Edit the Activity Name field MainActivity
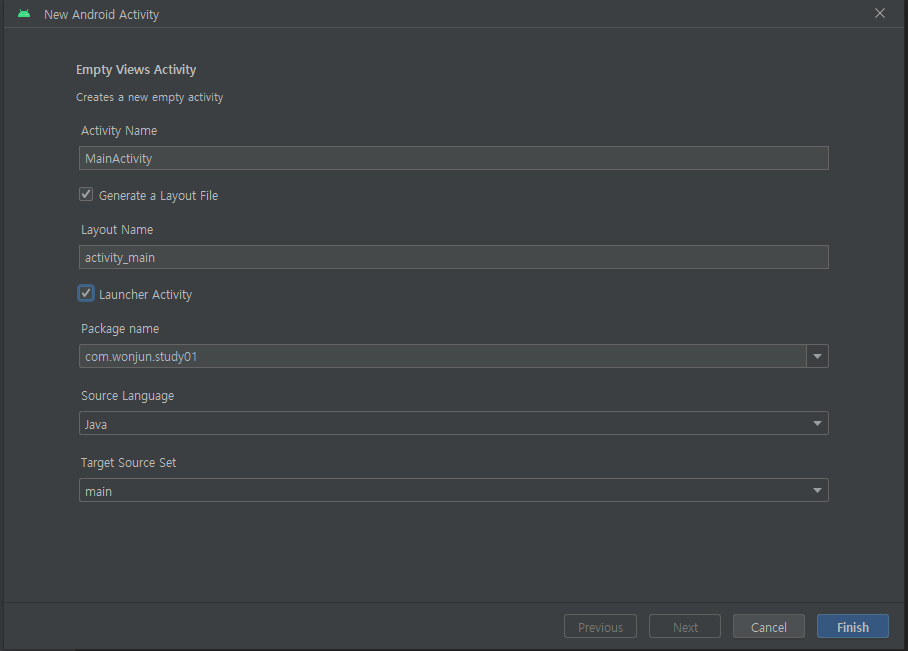The width and height of the screenshot is (908, 651). [453, 158]
